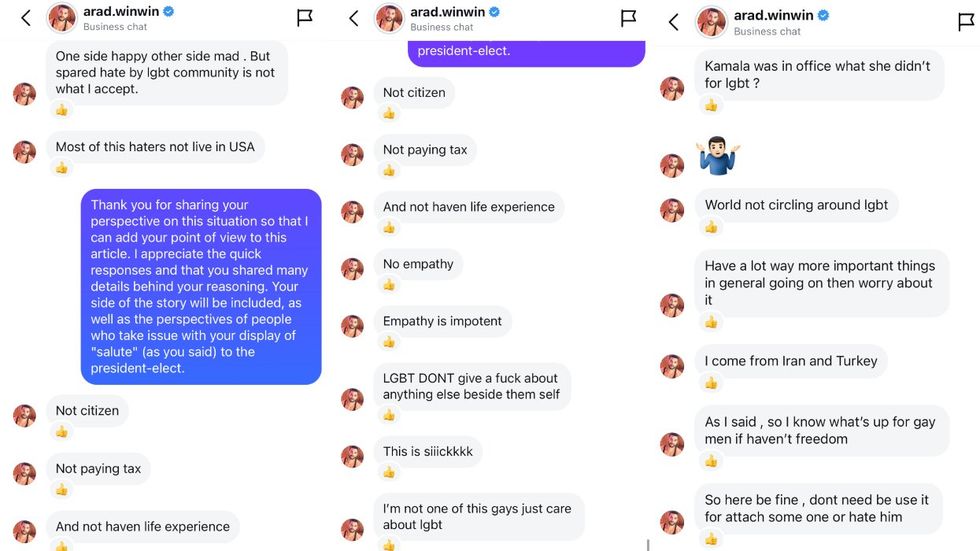The width and height of the screenshot is (980, 551).
Task: Tap thumbs-up reaction under "Most of this haters" message
Action: point(61,168)
